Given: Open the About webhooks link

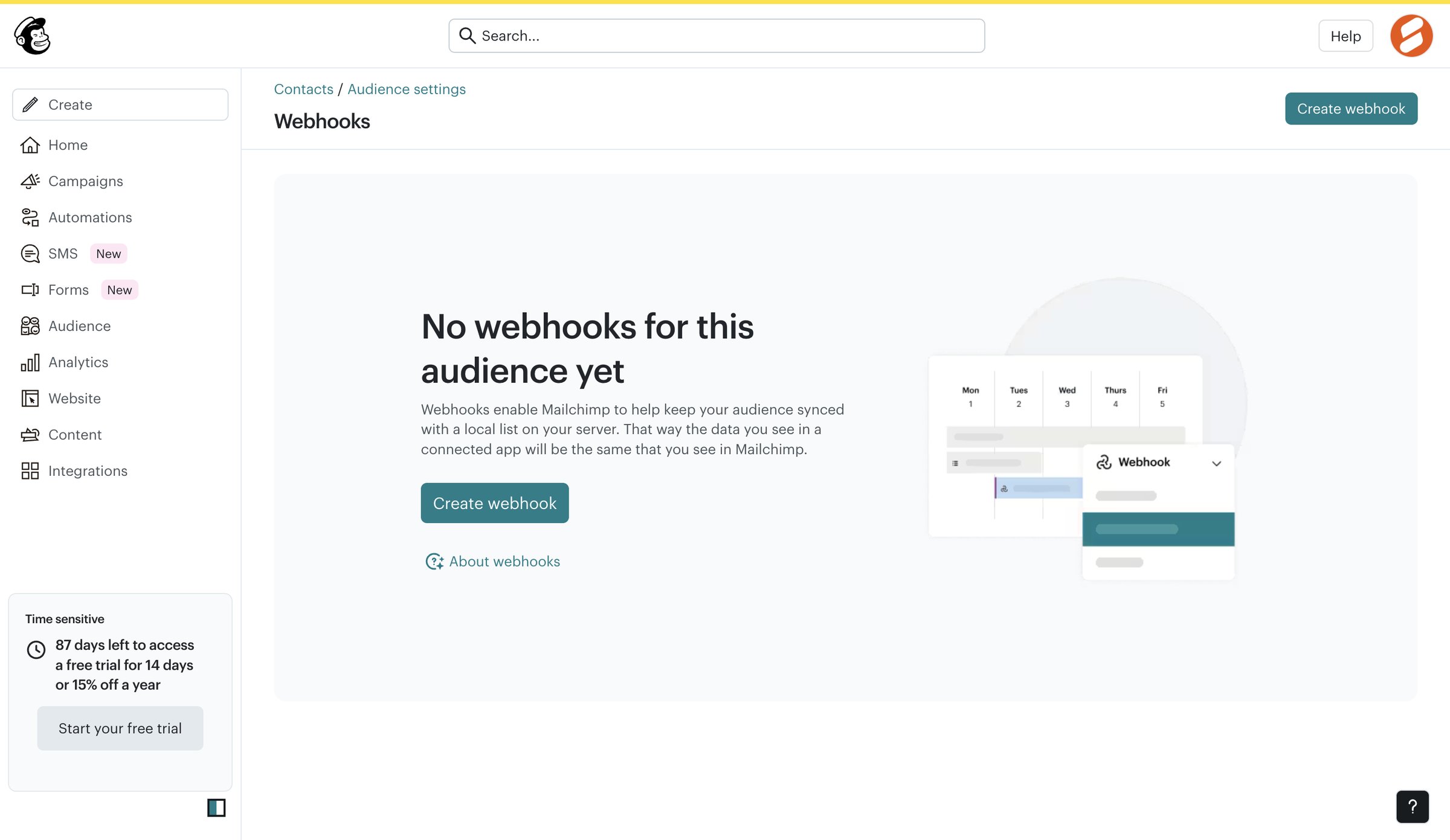Looking at the screenshot, I should click(504, 562).
